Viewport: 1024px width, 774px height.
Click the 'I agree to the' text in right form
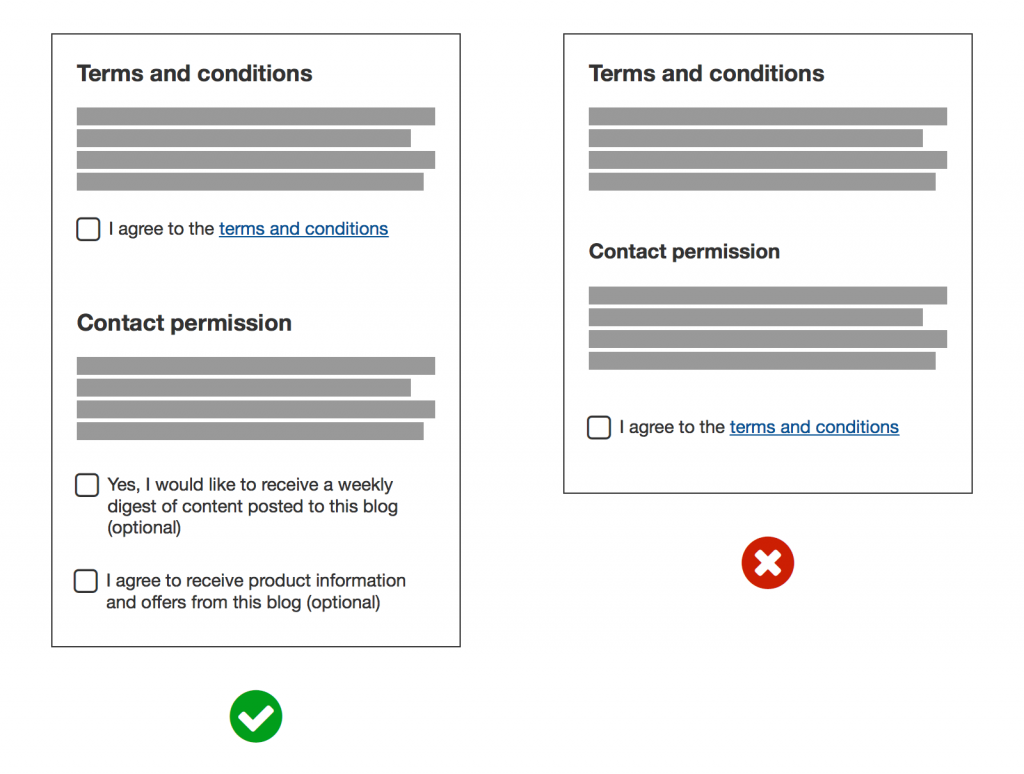click(672, 427)
